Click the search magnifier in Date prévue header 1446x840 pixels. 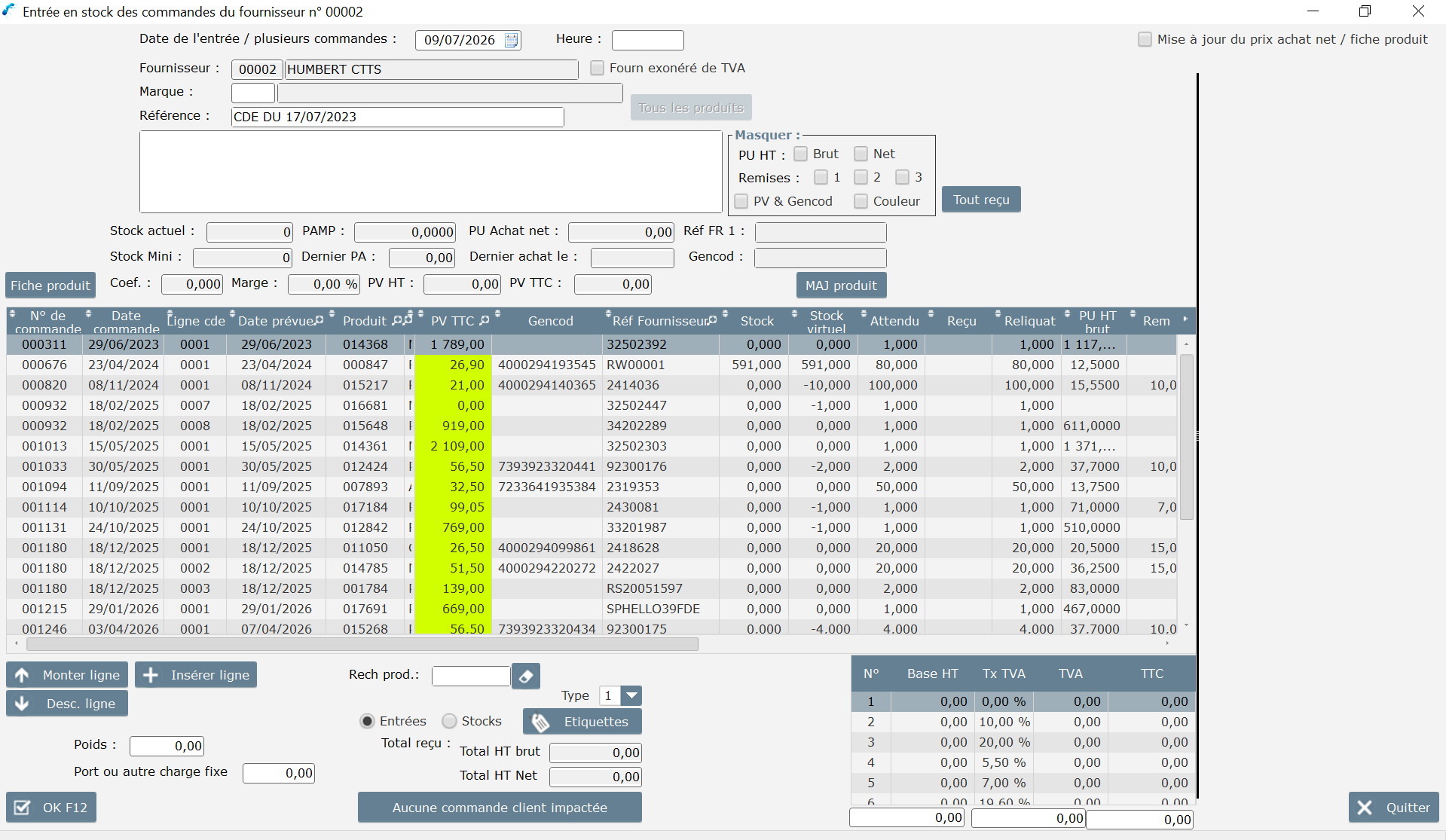point(319,320)
